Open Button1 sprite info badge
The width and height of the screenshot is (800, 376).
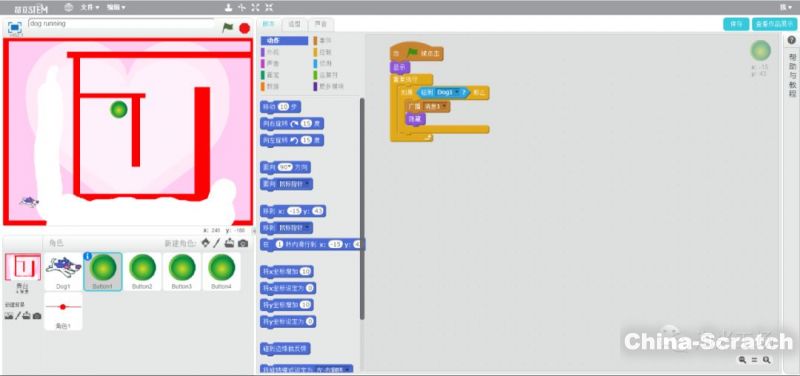click(88, 256)
